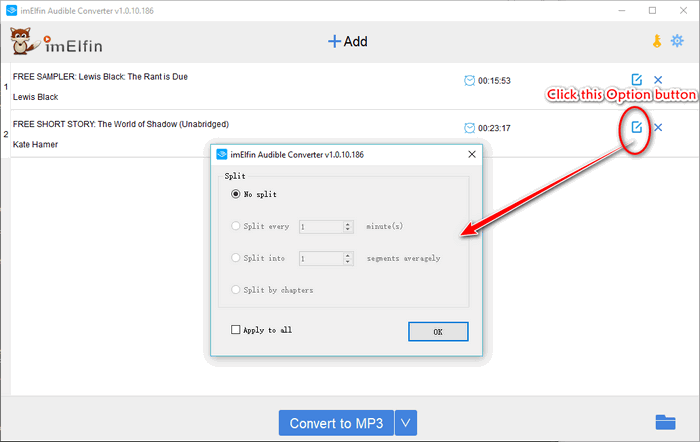
Task: Select the Split every minutes option
Action: [236, 226]
